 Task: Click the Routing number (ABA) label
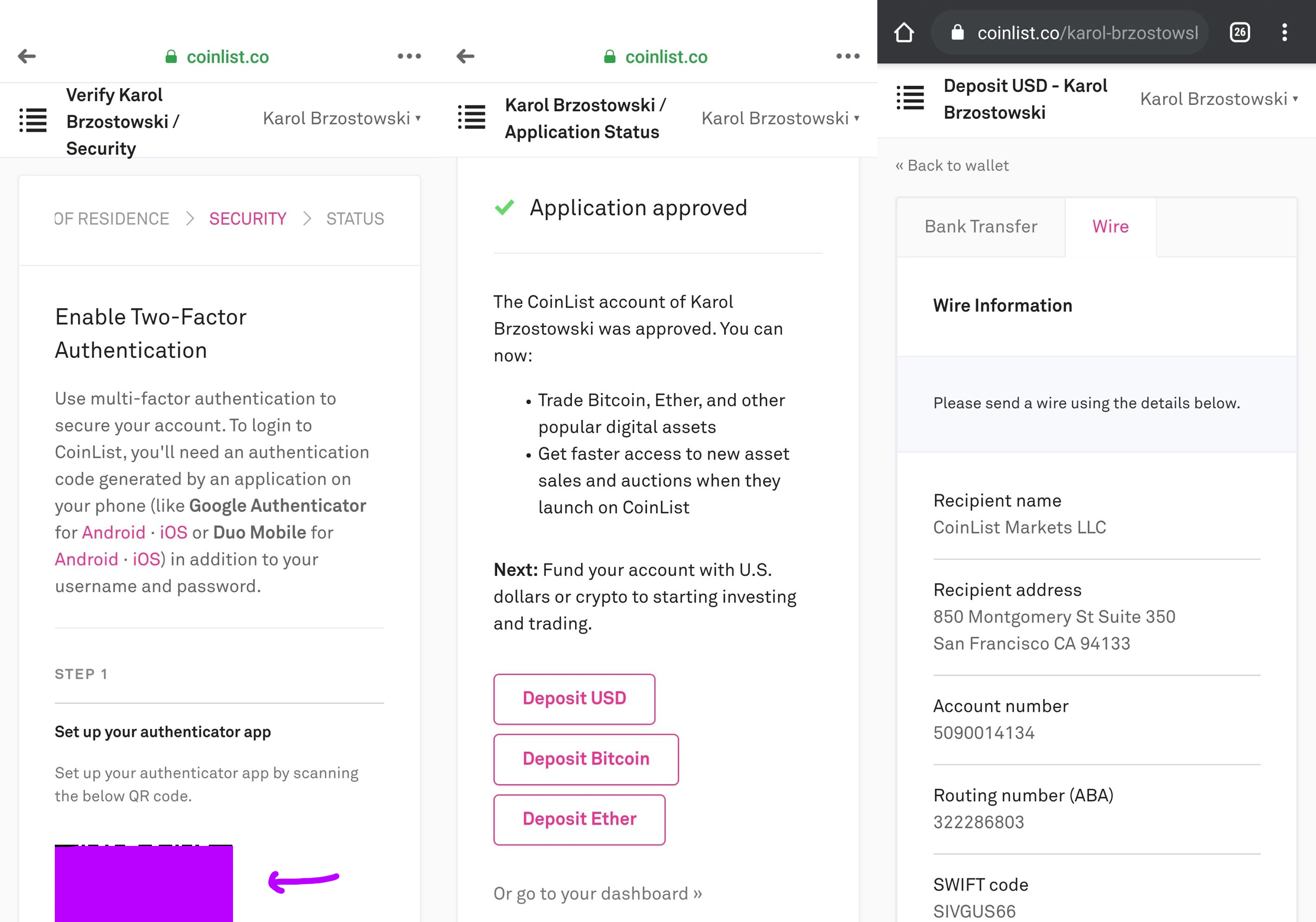point(1023,795)
